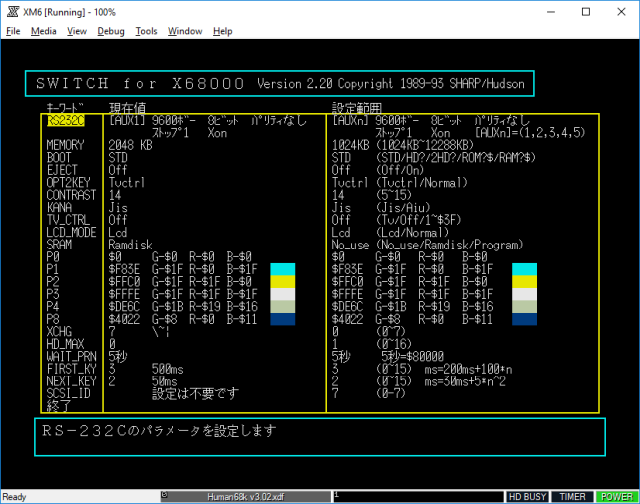The width and height of the screenshot is (640, 504).
Task: Open the Window menu
Action: [185, 31]
